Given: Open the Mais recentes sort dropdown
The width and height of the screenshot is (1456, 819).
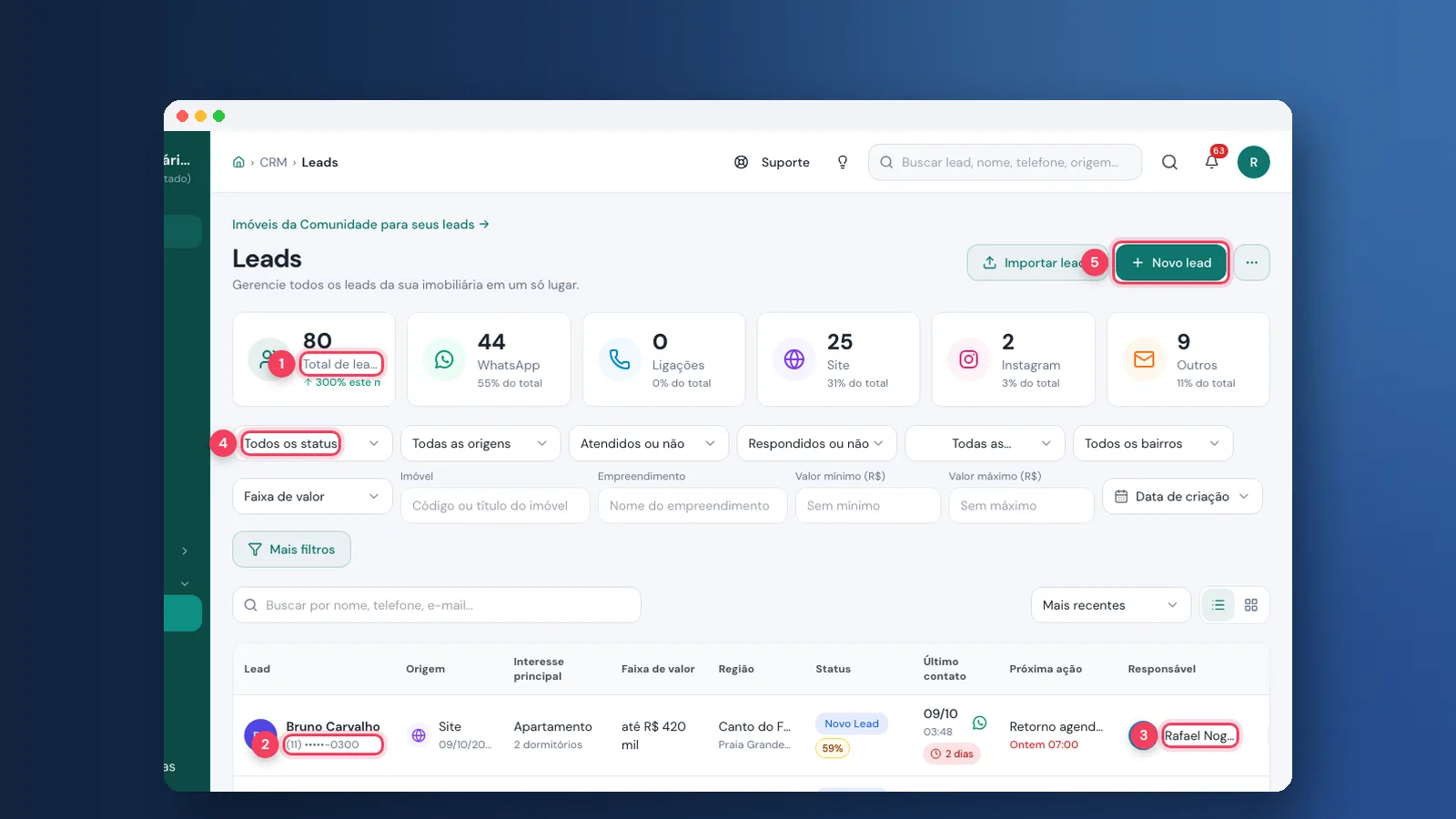Looking at the screenshot, I should (1110, 605).
